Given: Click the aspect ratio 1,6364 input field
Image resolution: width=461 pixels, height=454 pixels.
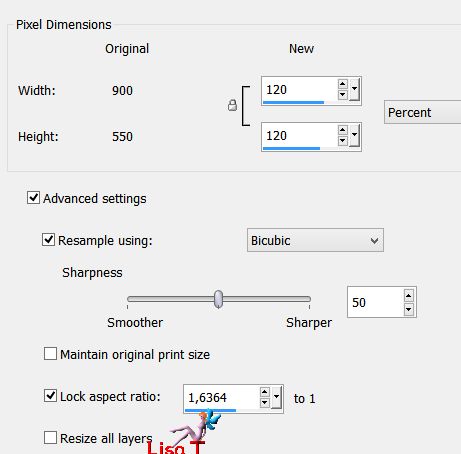Looking at the screenshot, I should pos(222,398).
